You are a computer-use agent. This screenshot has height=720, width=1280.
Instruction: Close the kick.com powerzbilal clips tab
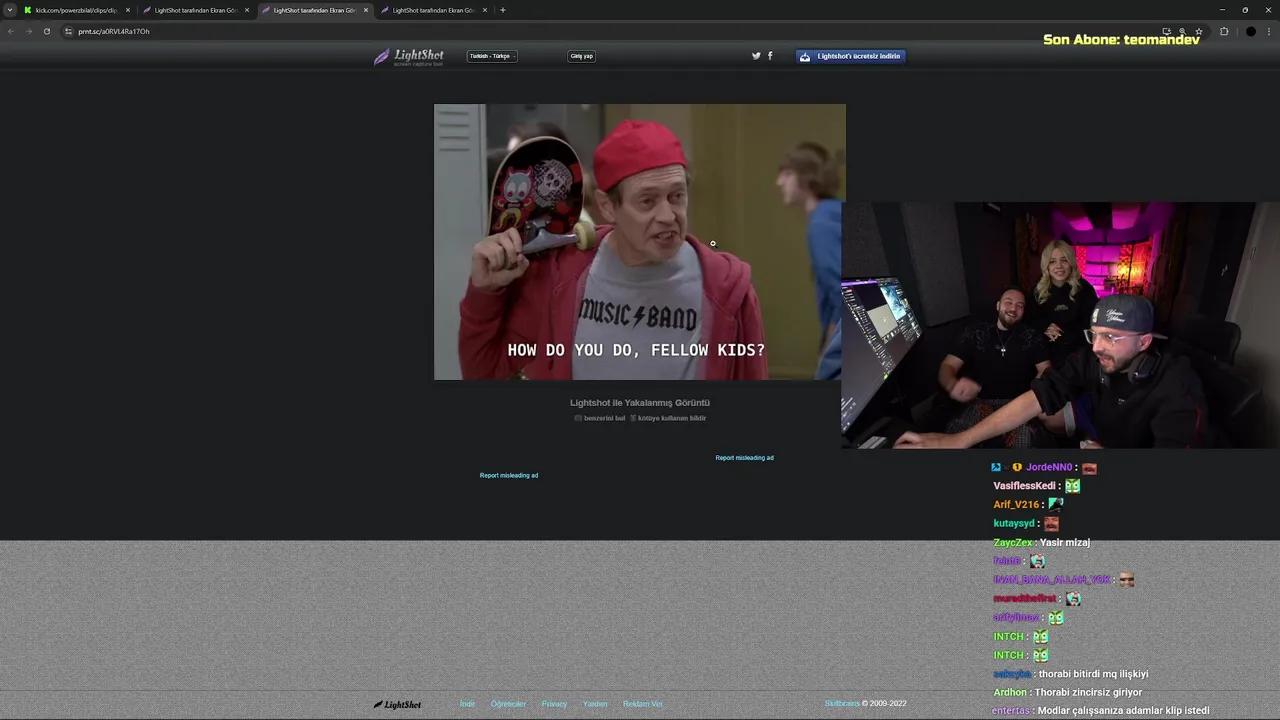tap(128, 10)
